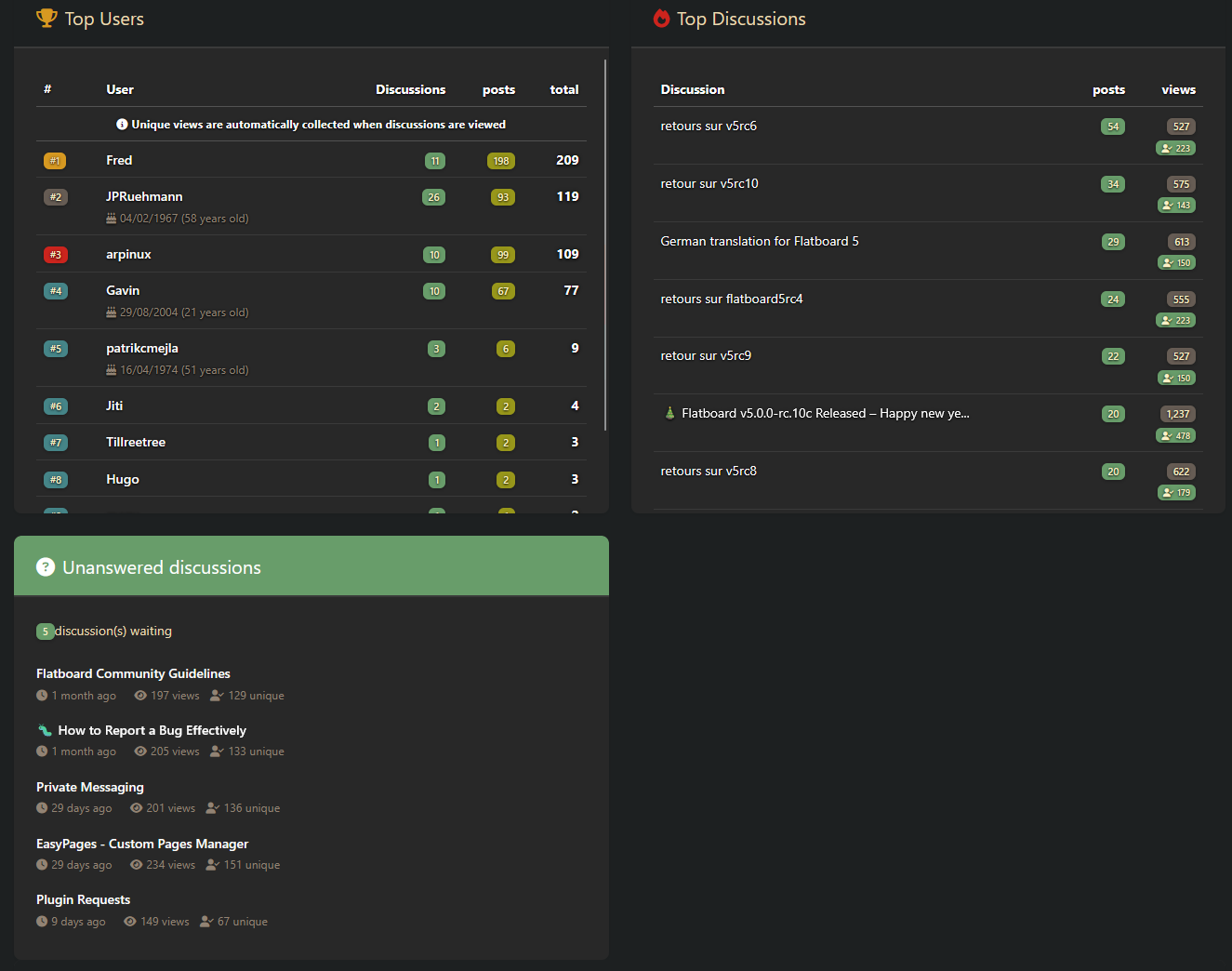
Task: Click the info icon beside Unique views notice
Action: coord(122,125)
